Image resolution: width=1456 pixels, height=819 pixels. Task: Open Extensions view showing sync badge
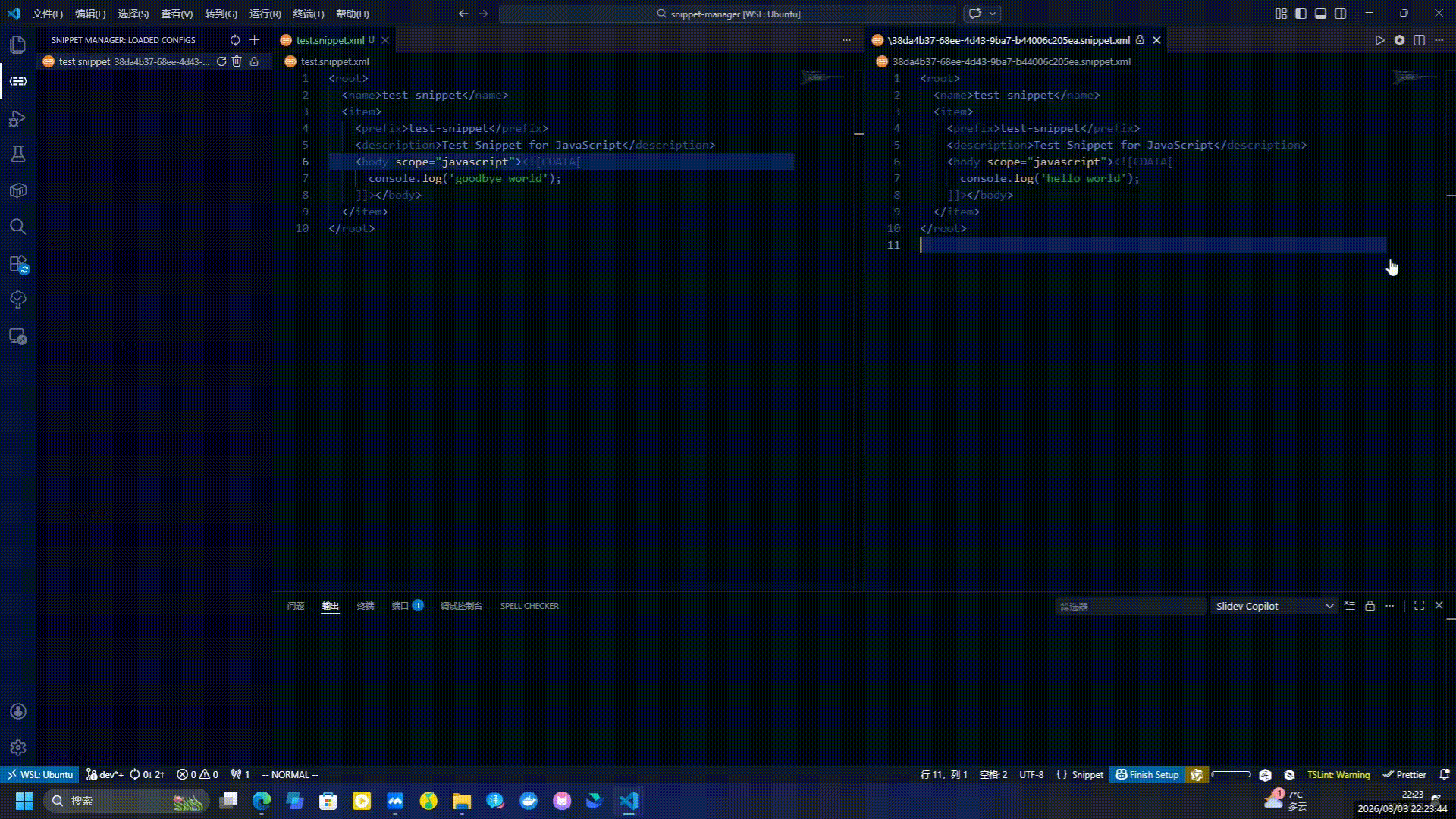coord(17,263)
